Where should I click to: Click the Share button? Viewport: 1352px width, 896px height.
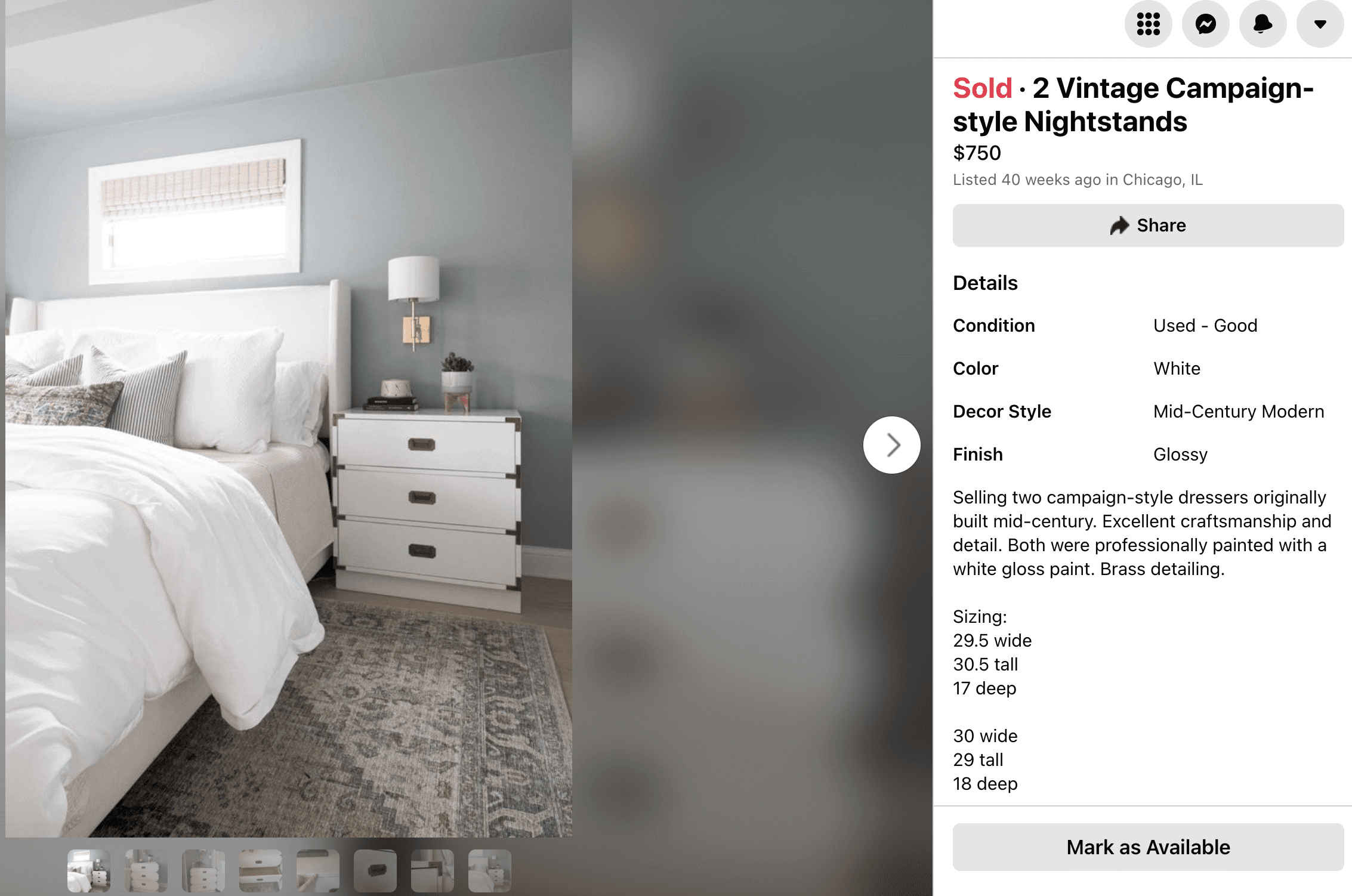click(1148, 225)
